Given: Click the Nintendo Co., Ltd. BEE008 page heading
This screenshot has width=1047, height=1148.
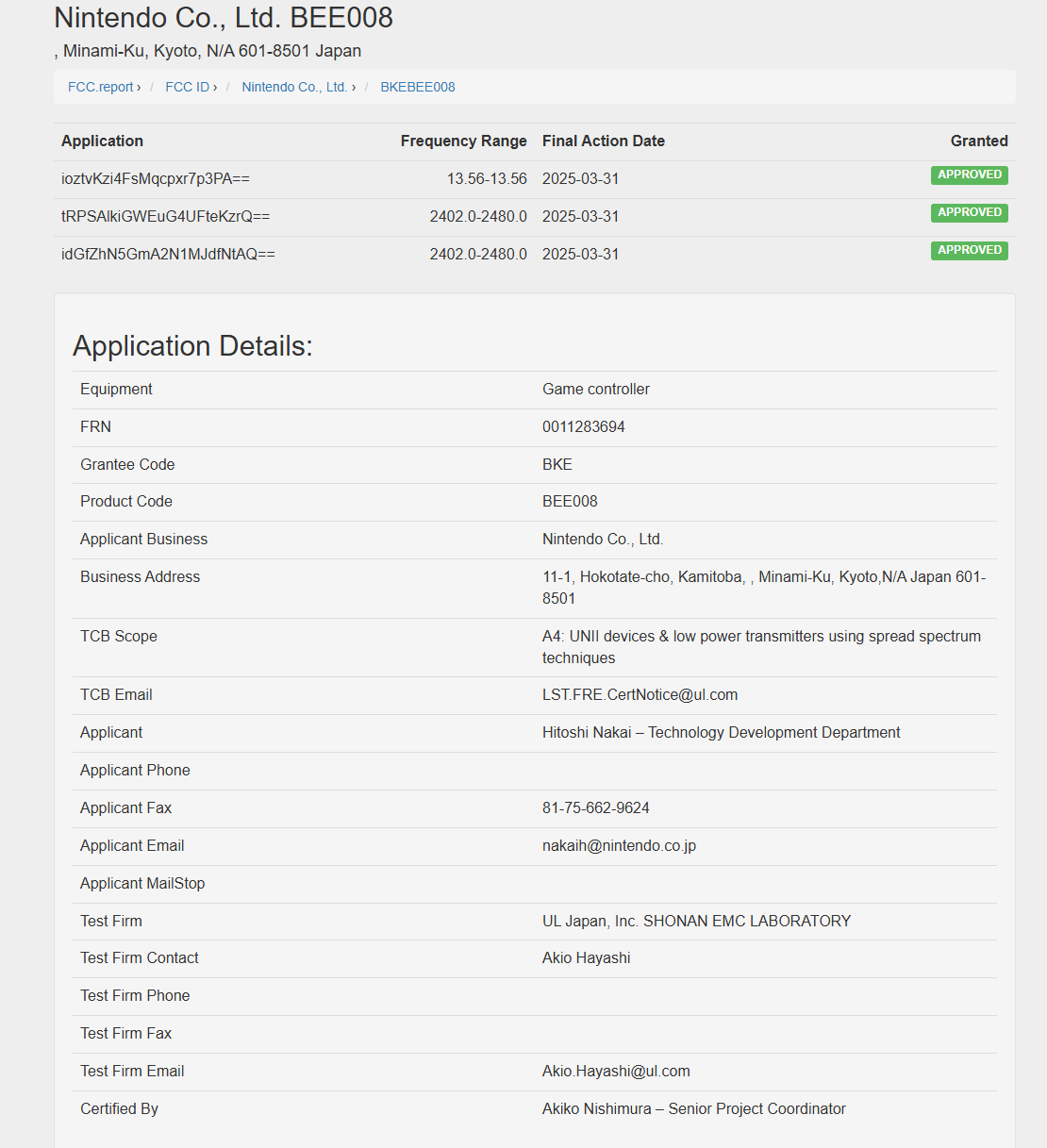Looking at the screenshot, I should point(224,17).
